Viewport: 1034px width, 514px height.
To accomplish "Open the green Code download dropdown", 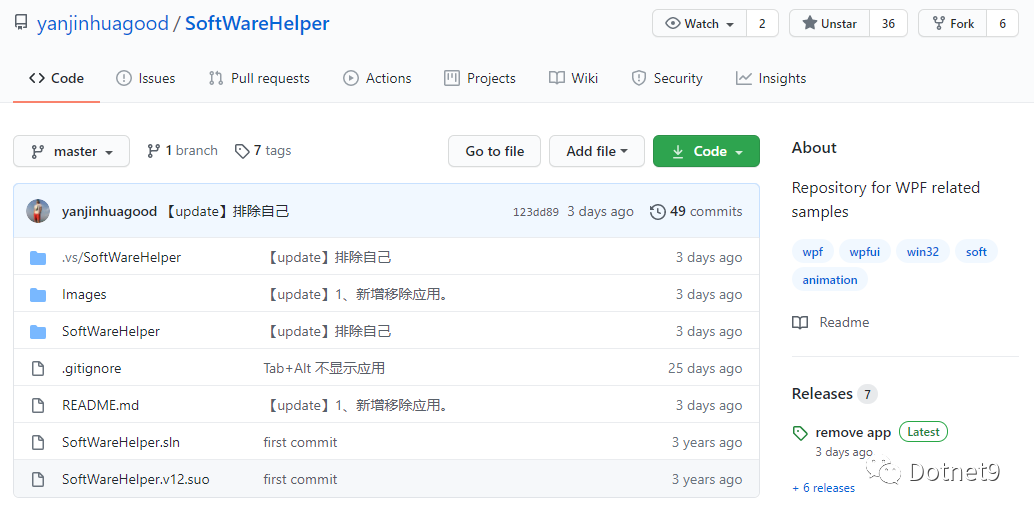I will tap(706, 151).
